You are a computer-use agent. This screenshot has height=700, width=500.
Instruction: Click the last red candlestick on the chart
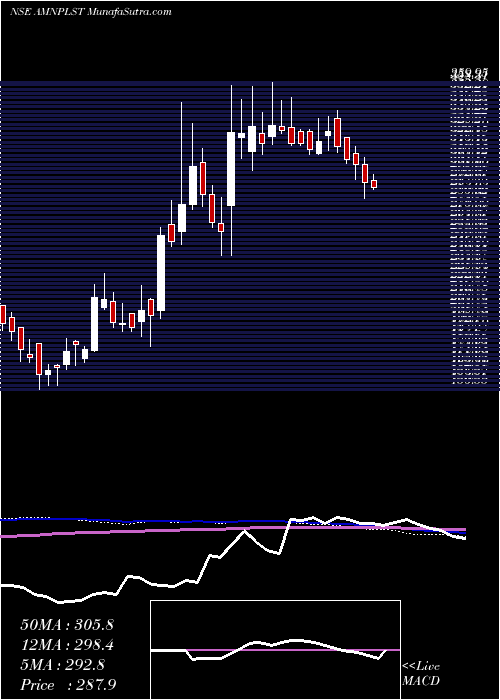coord(374,184)
